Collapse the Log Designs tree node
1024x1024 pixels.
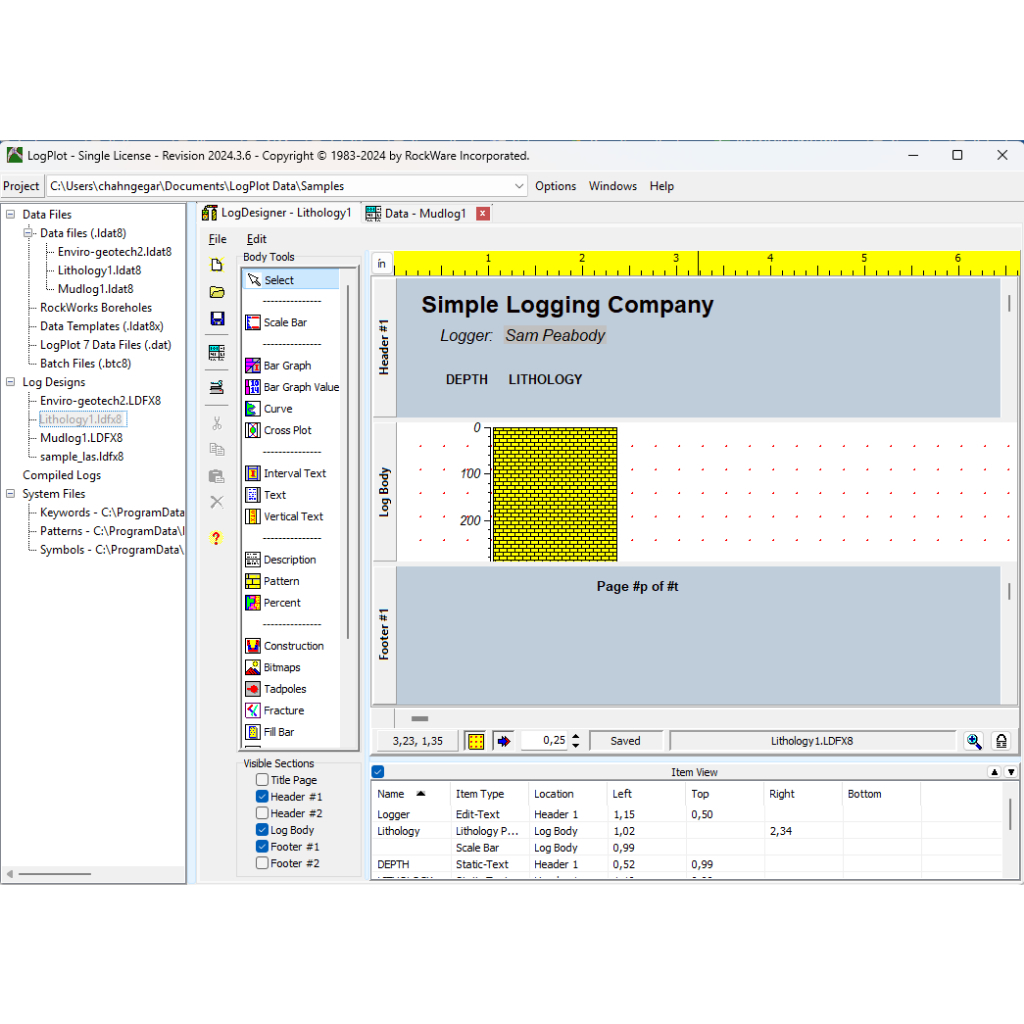pyautogui.click(x=11, y=382)
